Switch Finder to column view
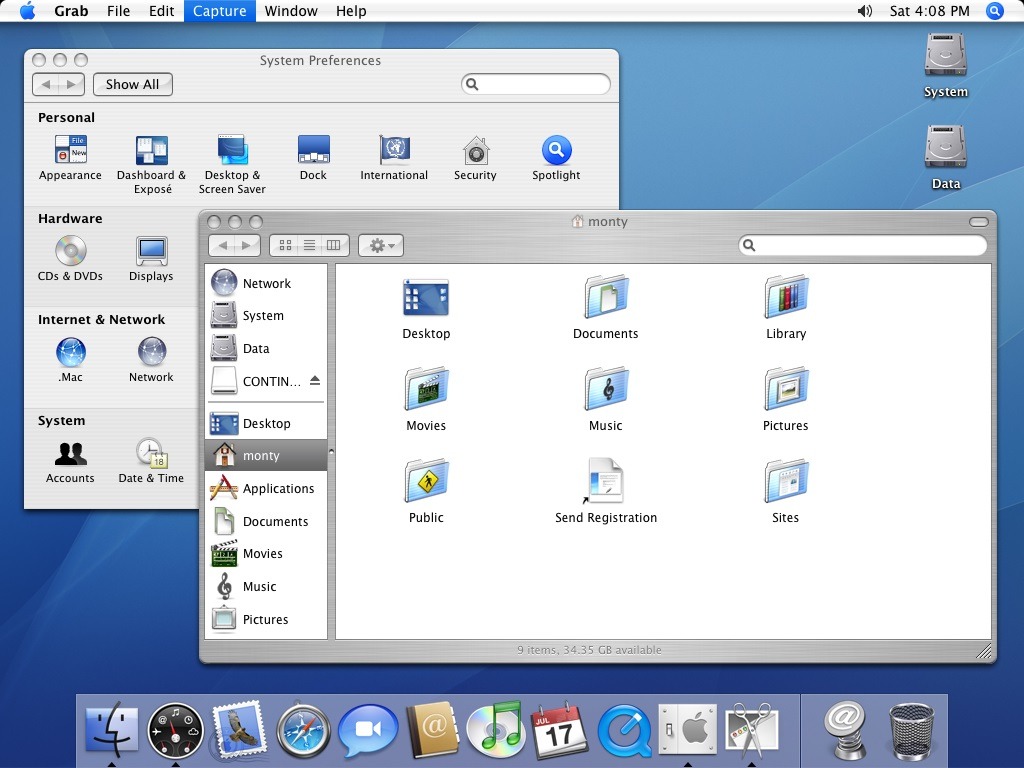Viewport: 1024px width, 768px height. (334, 245)
